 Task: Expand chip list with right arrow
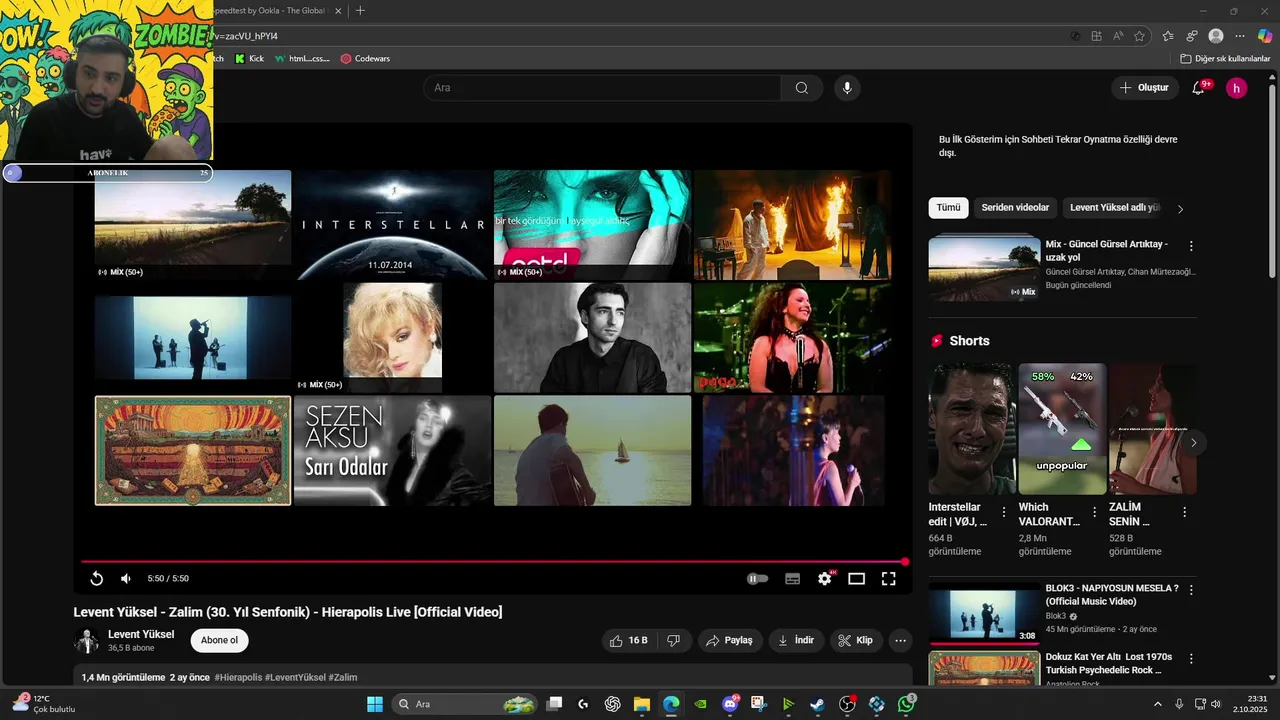click(1180, 209)
